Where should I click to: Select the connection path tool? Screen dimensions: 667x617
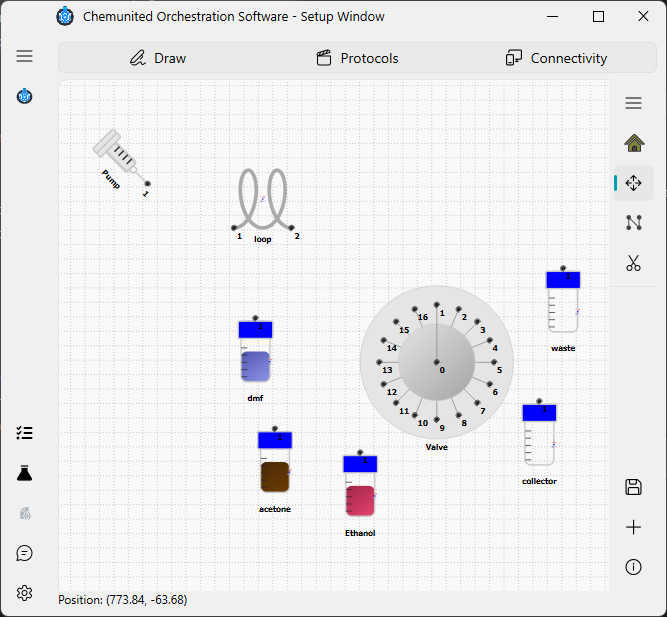[633, 223]
